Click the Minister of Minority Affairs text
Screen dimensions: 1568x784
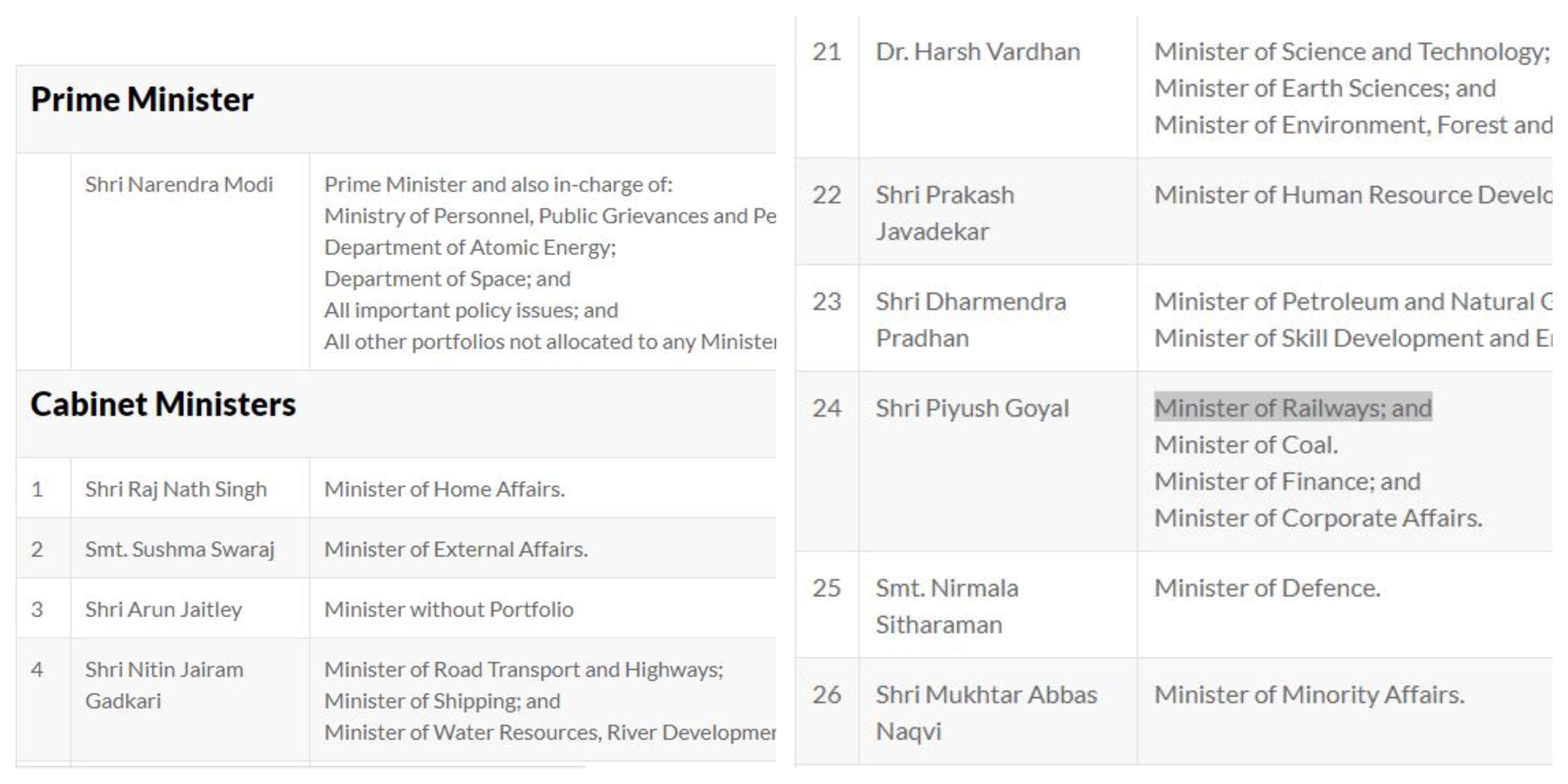(1309, 695)
